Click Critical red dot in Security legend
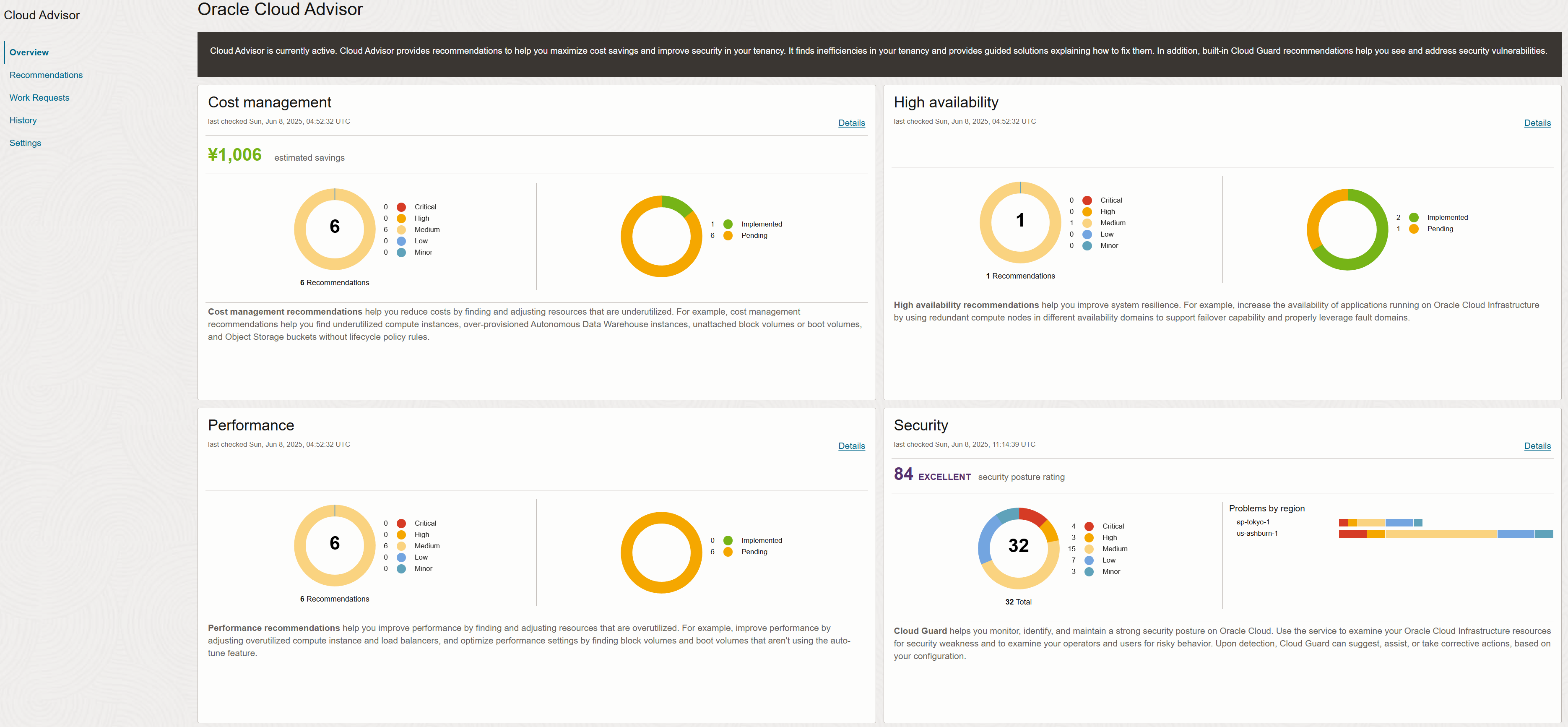Viewport: 1568px width, 727px height. [x=1089, y=526]
